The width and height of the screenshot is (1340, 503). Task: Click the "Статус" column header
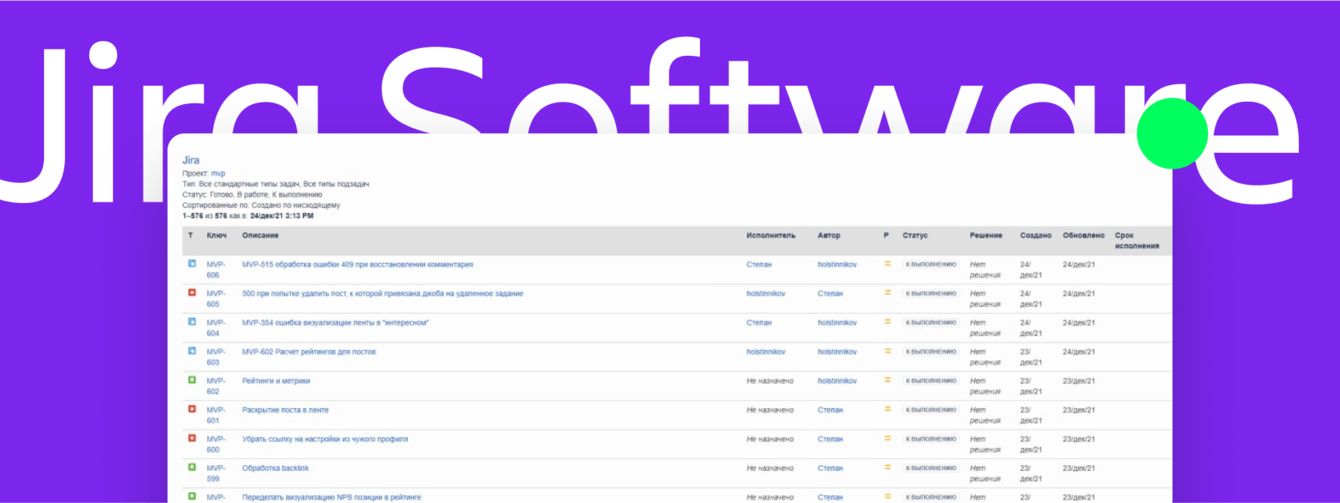coord(915,236)
